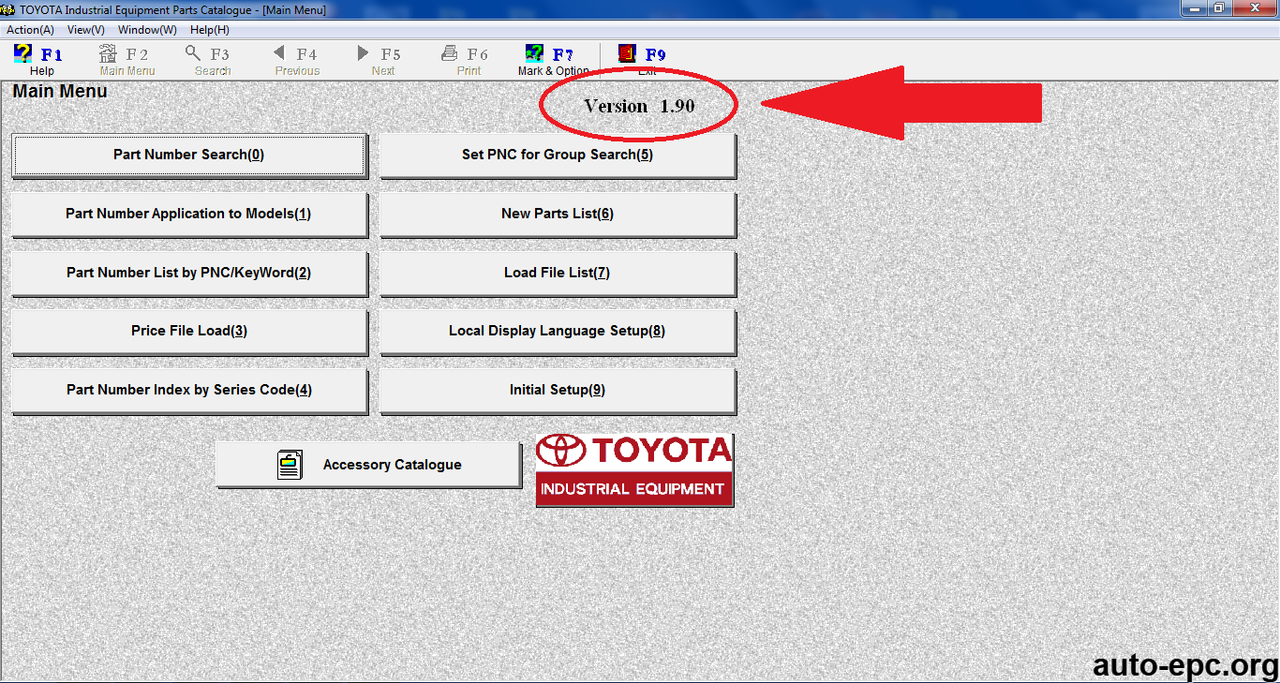The width and height of the screenshot is (1280, 683).
Task: Open Initial Setup(9)
Action: pos(557,390)
